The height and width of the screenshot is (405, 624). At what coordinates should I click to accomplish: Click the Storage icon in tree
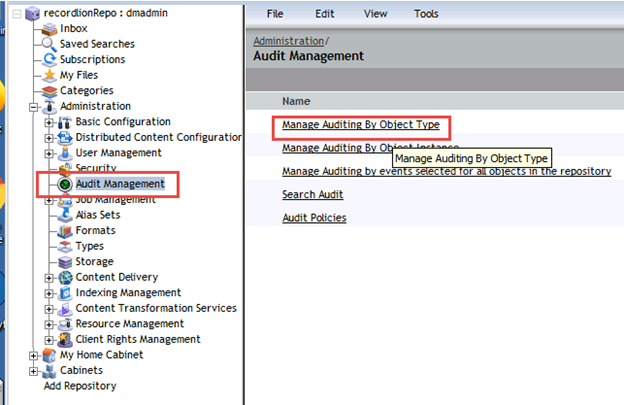pos(66,262)
